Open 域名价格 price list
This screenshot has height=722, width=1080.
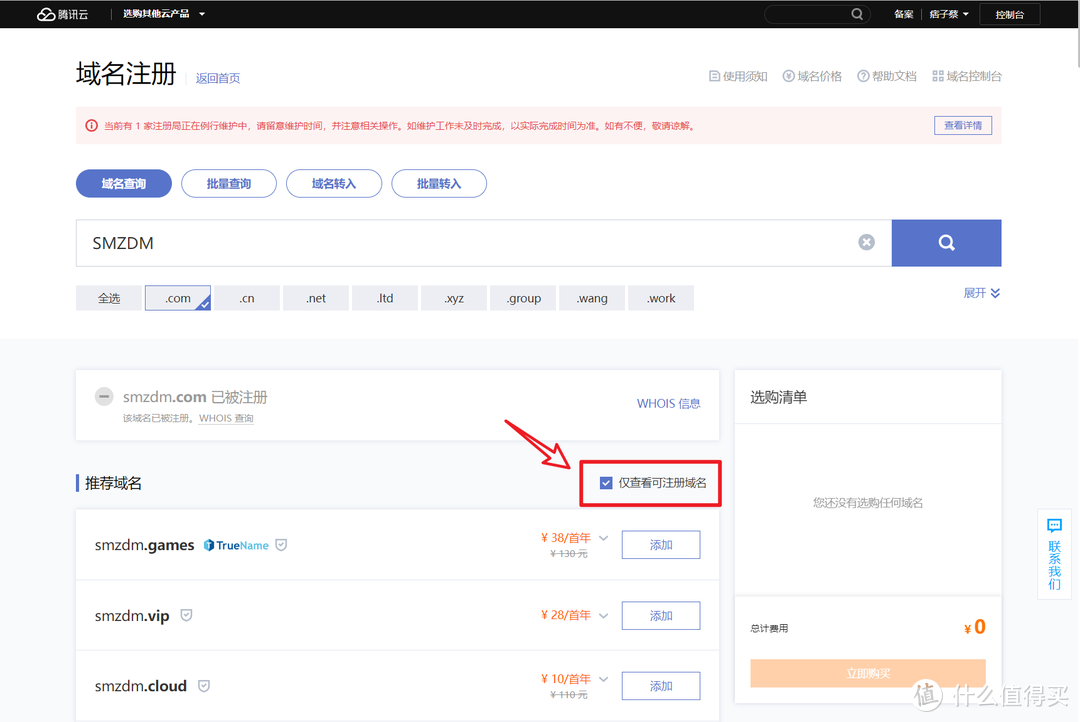pyautogui.click(x=813, y=76)
